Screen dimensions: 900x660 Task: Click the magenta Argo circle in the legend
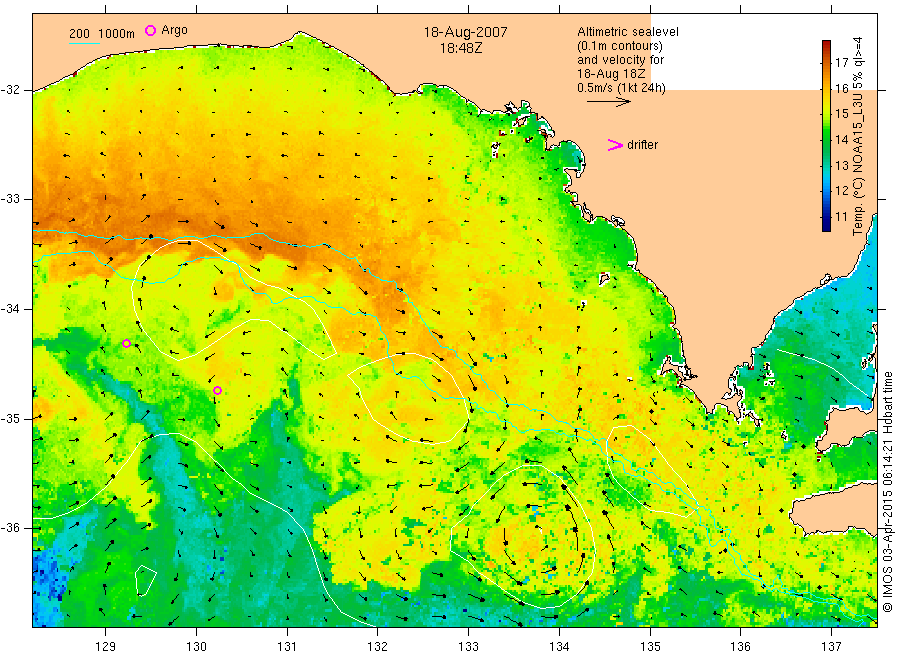tap(150, 30)
